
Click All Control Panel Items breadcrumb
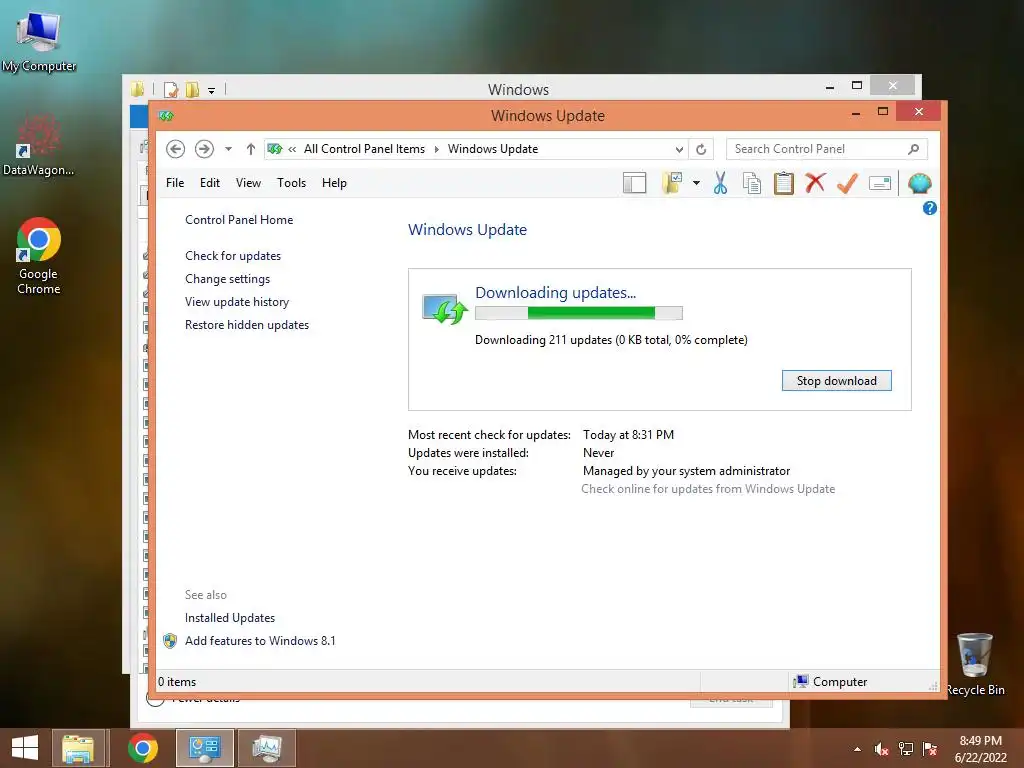(x=364, y=149)
